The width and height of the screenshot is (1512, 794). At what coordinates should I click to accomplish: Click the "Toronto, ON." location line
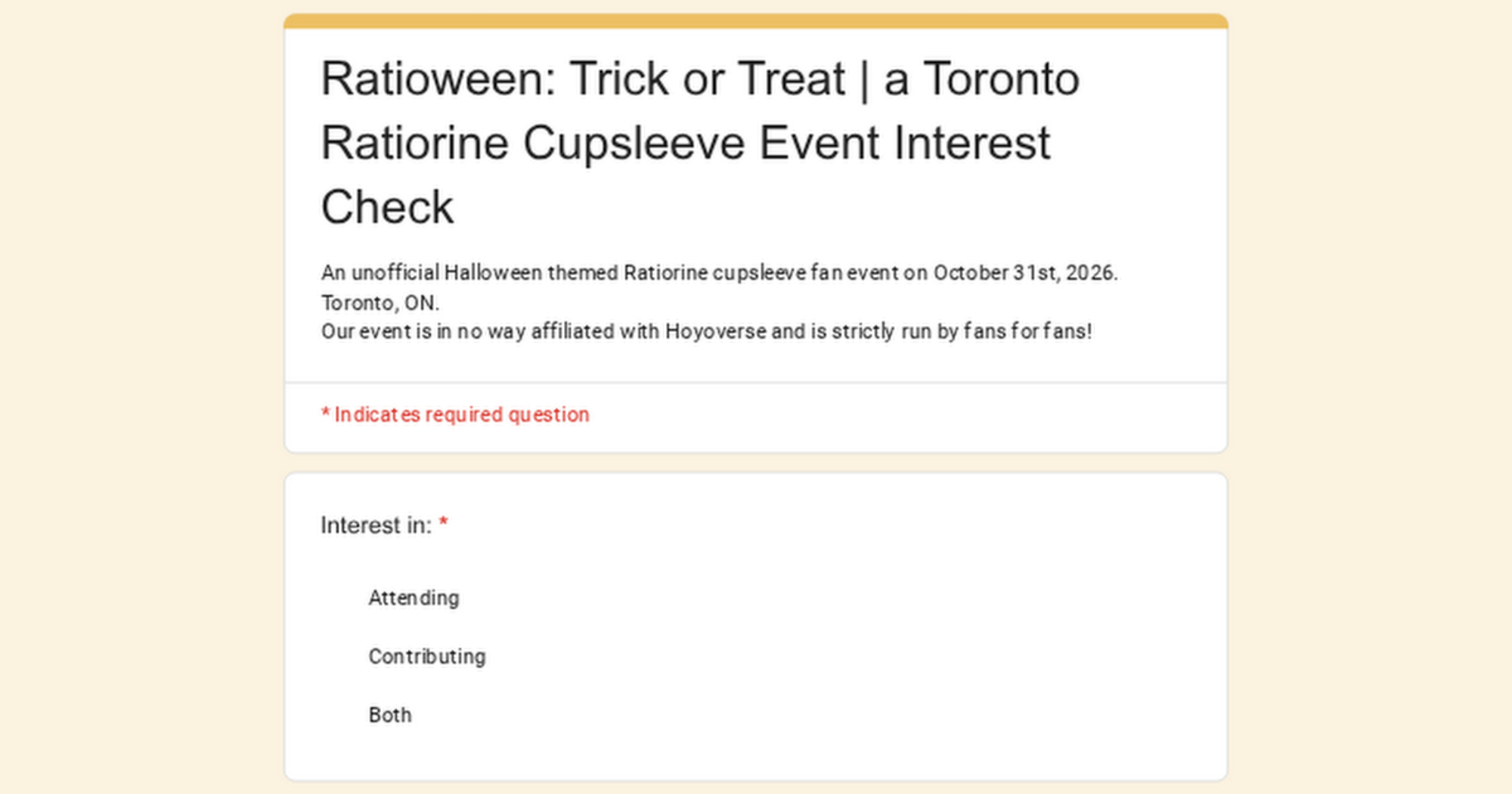pos(380,302)
